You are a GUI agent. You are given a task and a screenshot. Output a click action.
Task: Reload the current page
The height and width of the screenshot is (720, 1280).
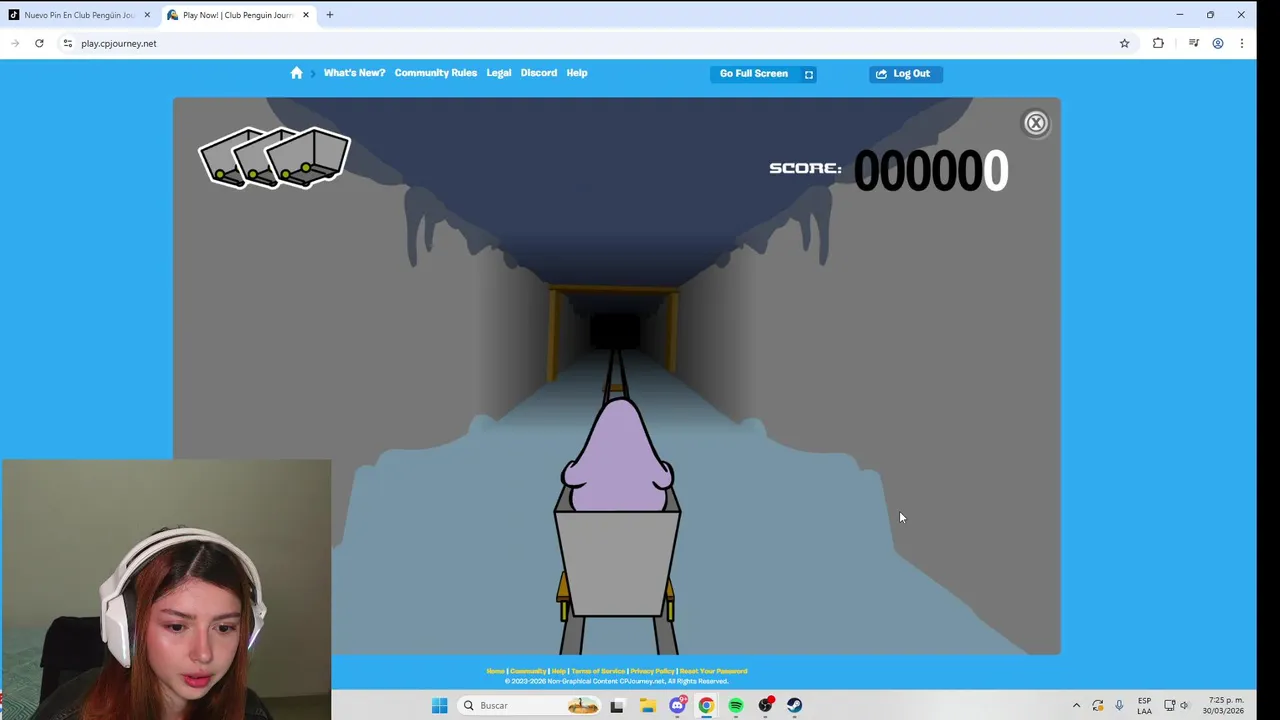[39, 43]
